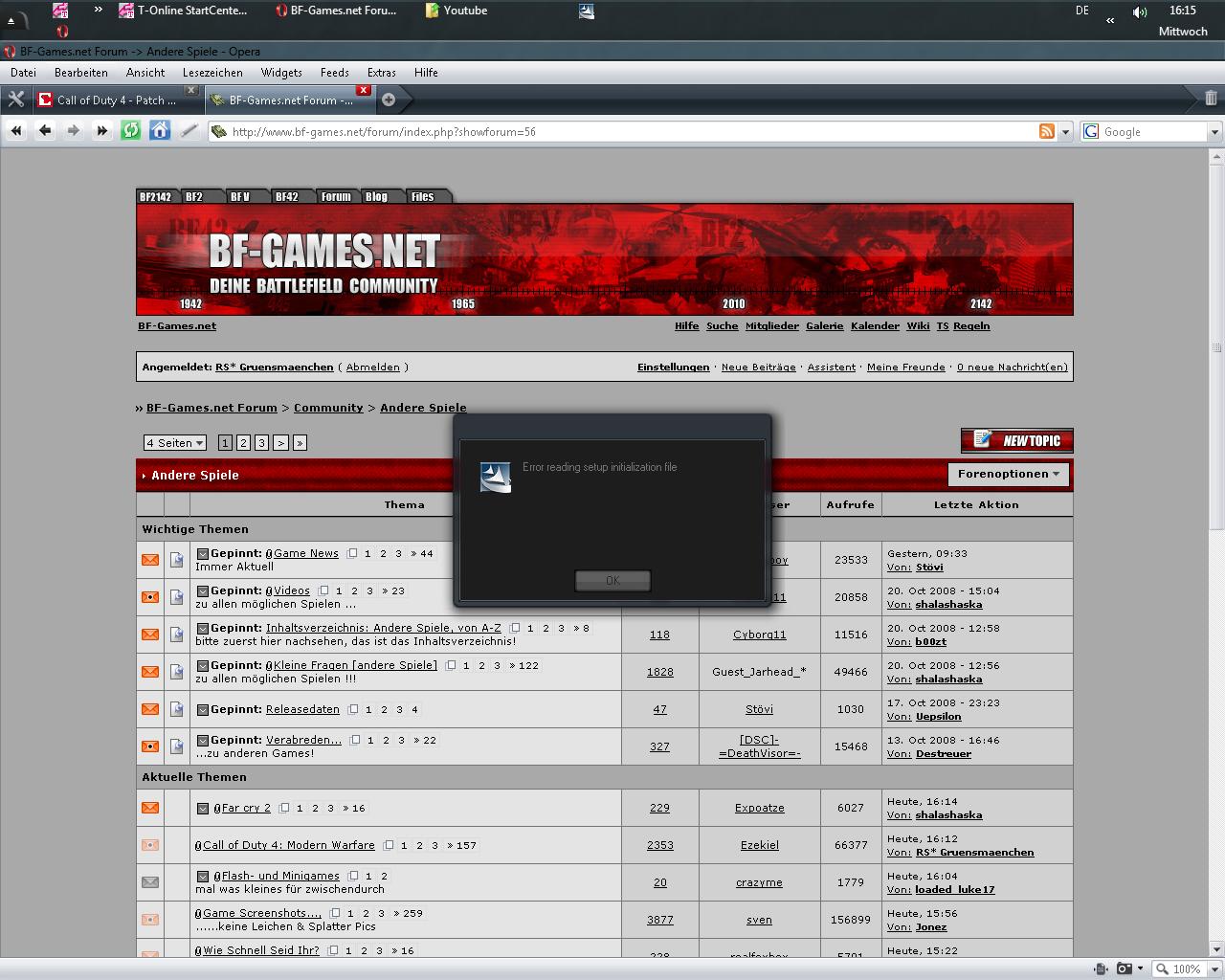Open the Bearbeiten menu
1225x980 pixels.
[x=81, y=72]
